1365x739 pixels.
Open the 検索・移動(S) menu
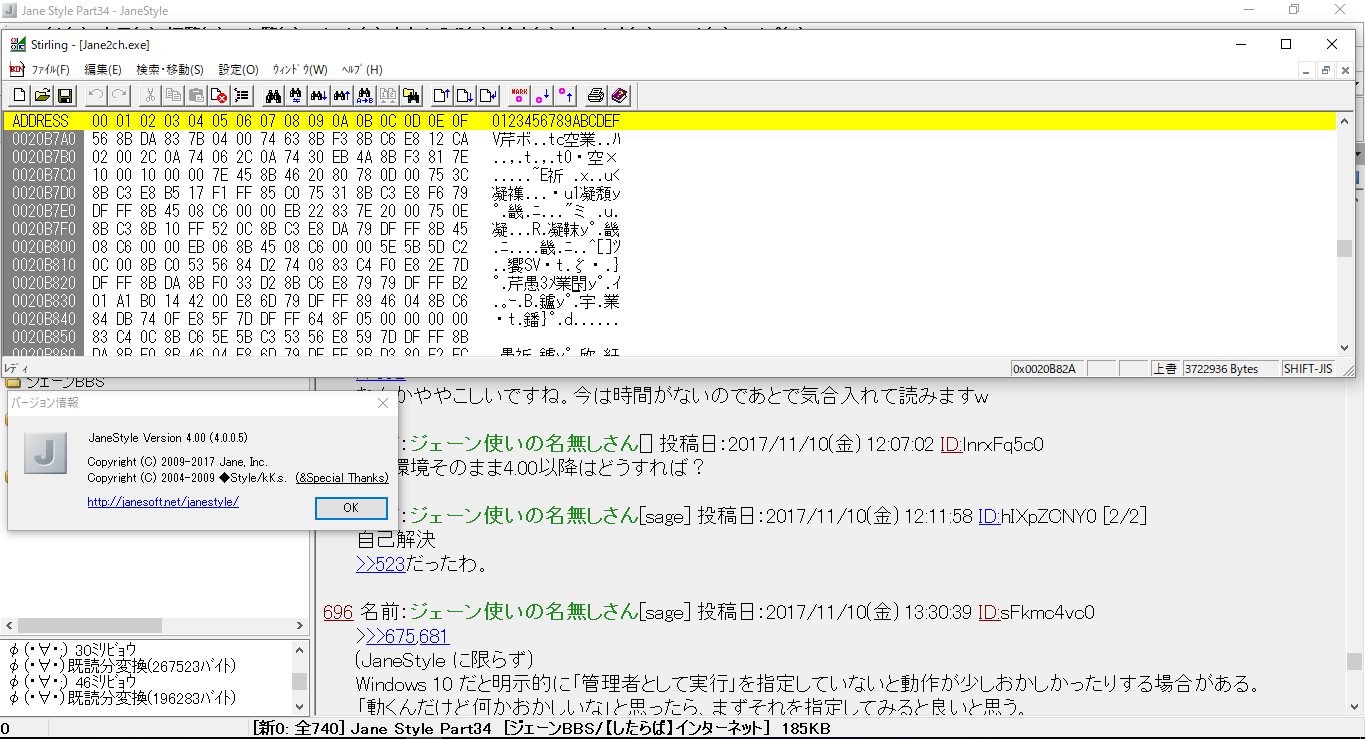click(170, 70)
